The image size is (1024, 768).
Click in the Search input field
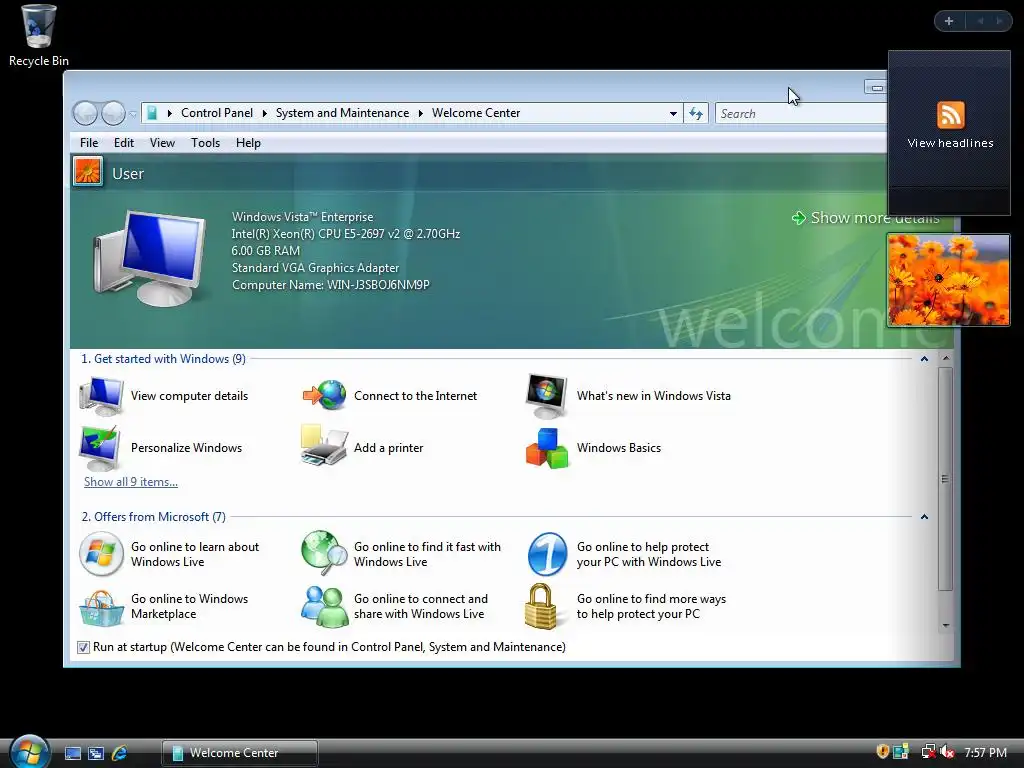[802, 114]
